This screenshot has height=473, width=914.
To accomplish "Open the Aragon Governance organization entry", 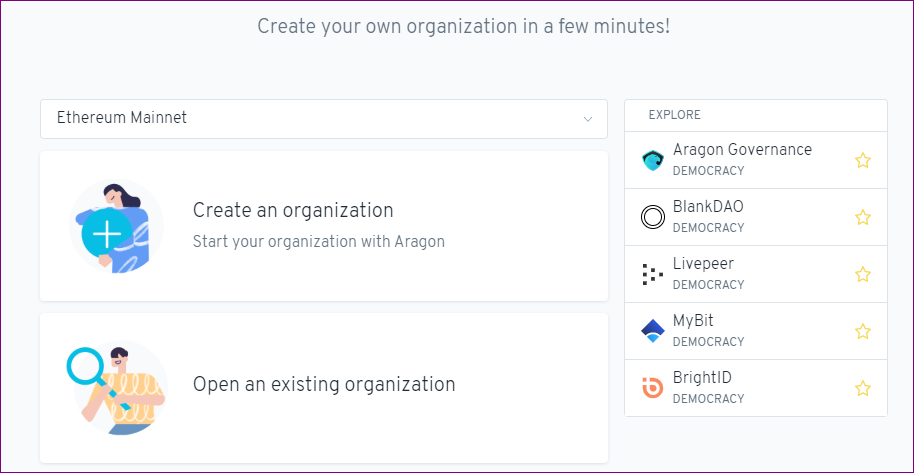I will pyautogui.click(x=755, y=160).
